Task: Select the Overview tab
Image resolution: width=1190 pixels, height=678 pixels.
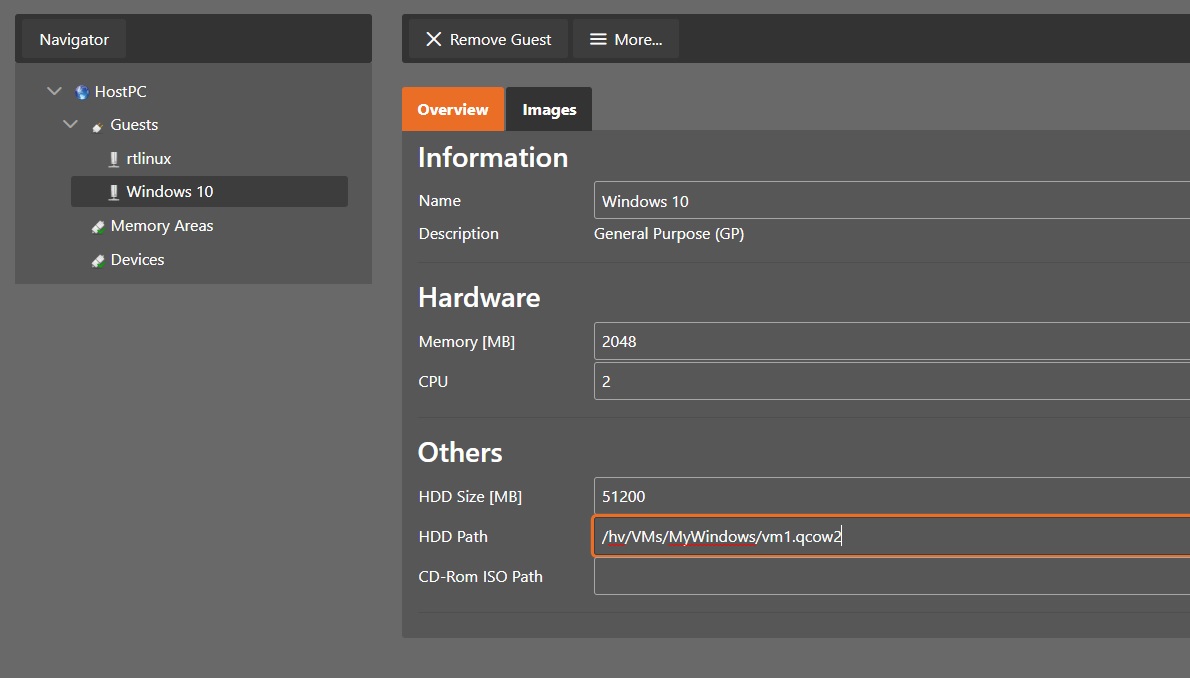Action: pyautogui.click(x=453, y=110)
